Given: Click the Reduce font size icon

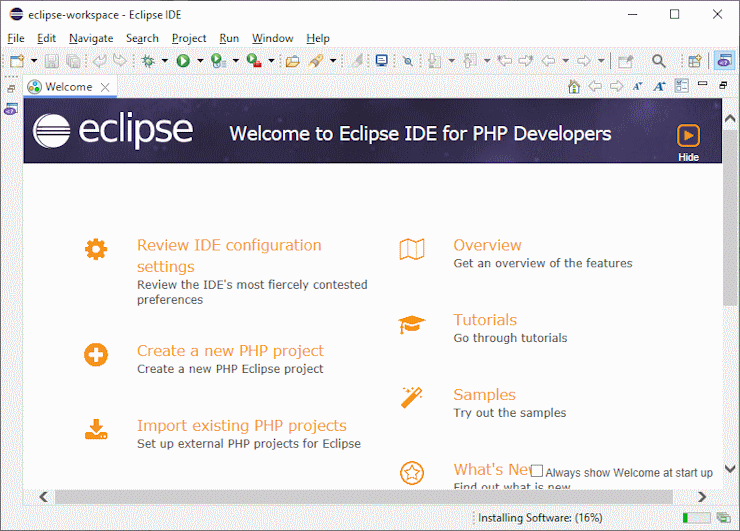Looking at the screenshot, I should click(x=638, y=86).
